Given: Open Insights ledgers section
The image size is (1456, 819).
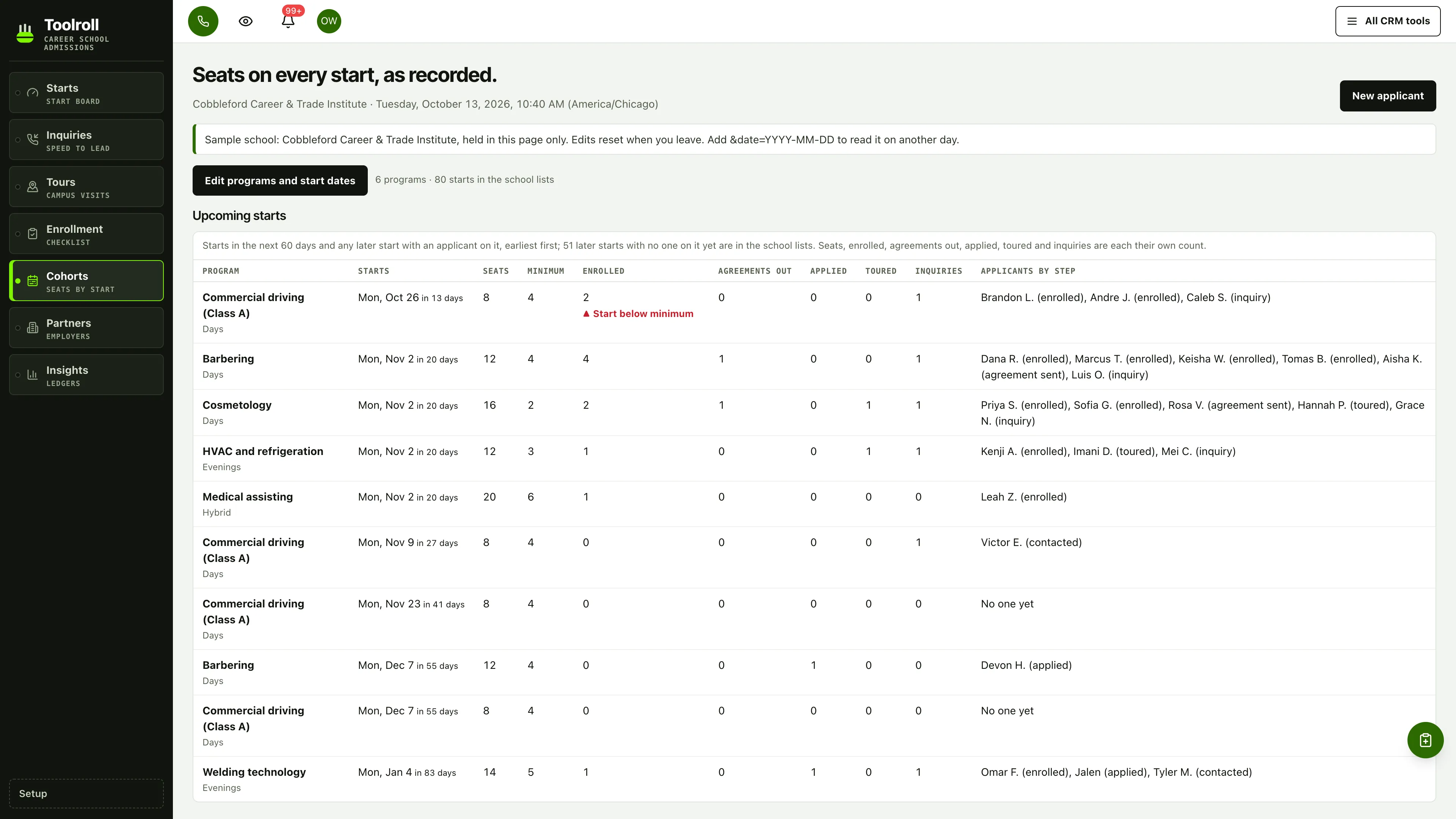Looking at the screenshot, I should point(86,374).
